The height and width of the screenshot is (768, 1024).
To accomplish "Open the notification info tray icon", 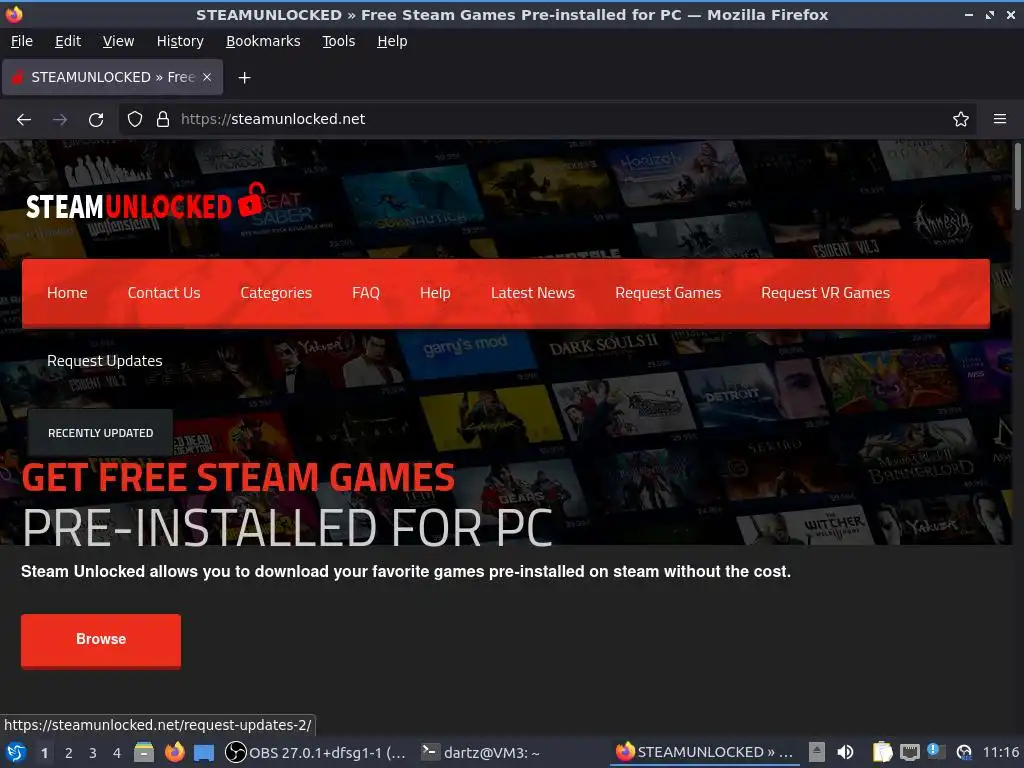I will pos(935,751).
